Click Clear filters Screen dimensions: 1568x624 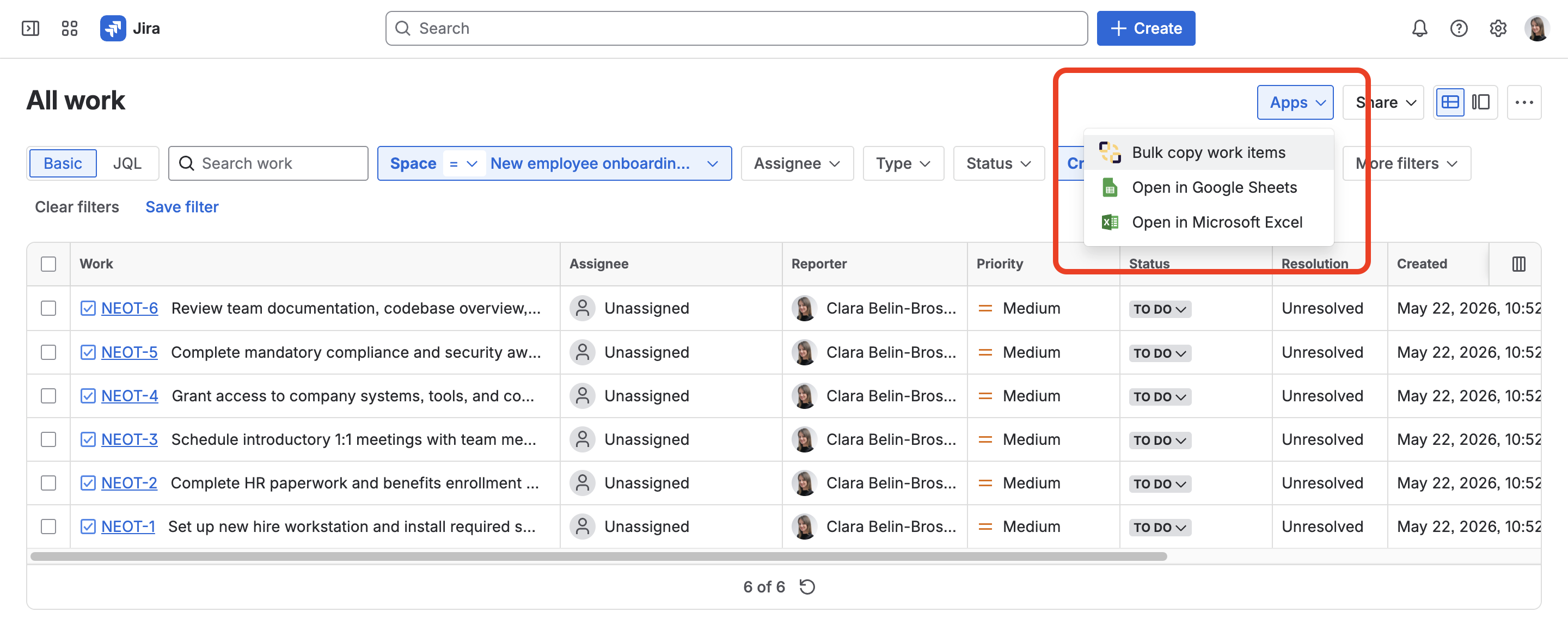77,207
